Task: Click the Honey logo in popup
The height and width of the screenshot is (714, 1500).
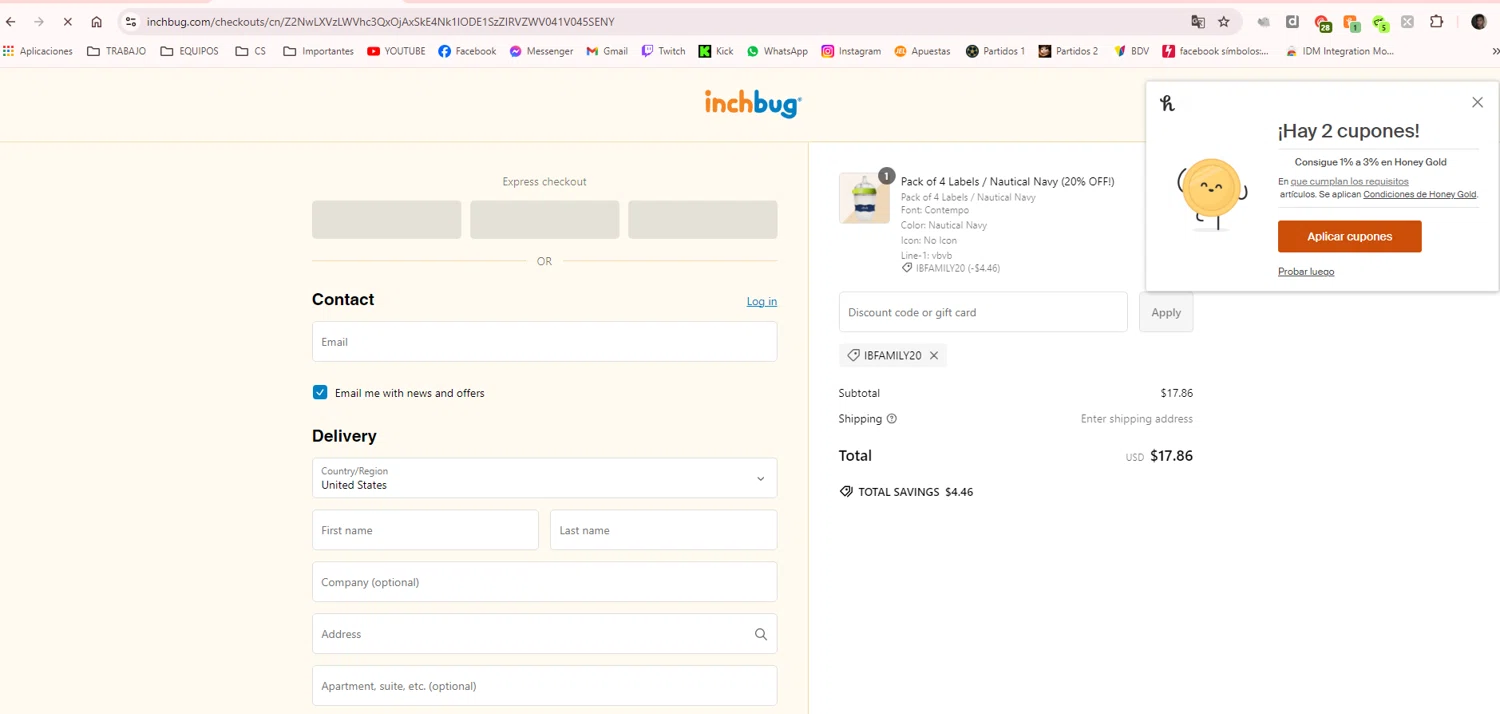Action: [1167, 103]
